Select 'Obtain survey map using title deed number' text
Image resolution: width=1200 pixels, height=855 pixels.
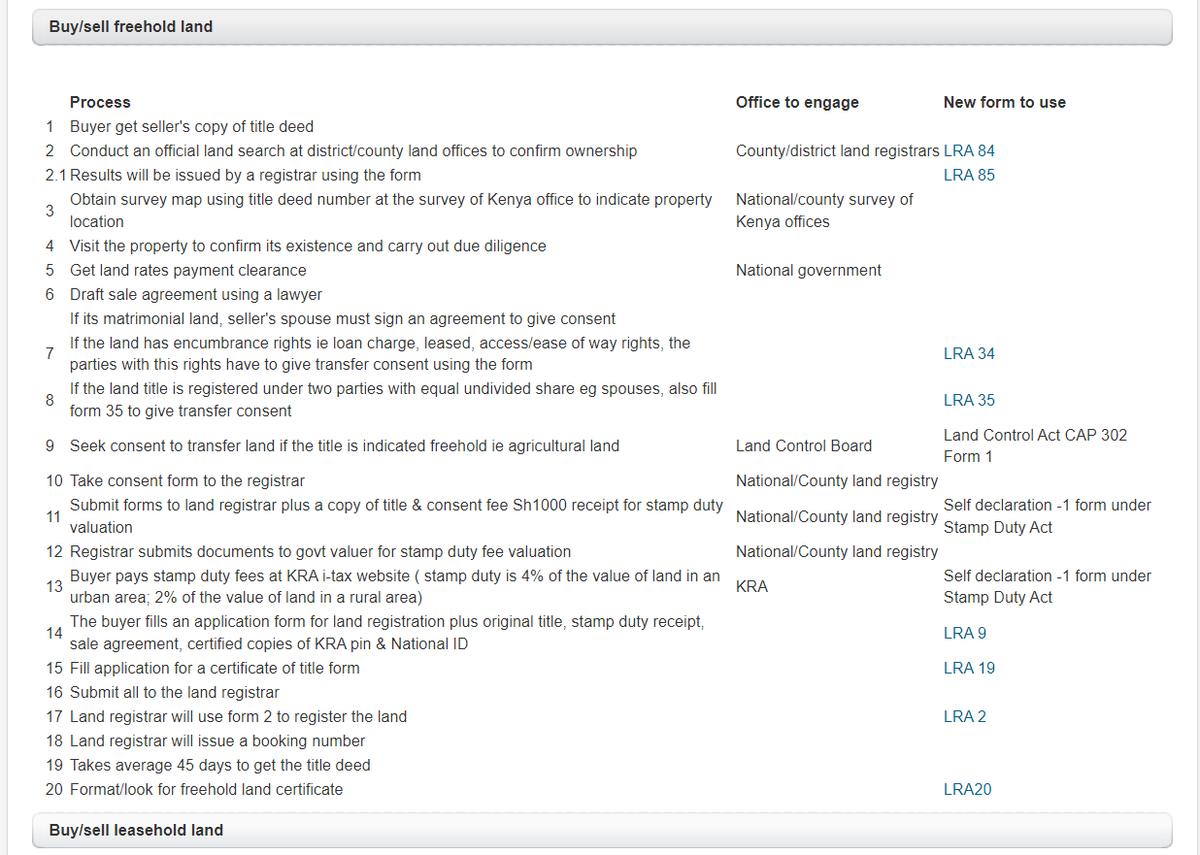[x=391, y=210]
